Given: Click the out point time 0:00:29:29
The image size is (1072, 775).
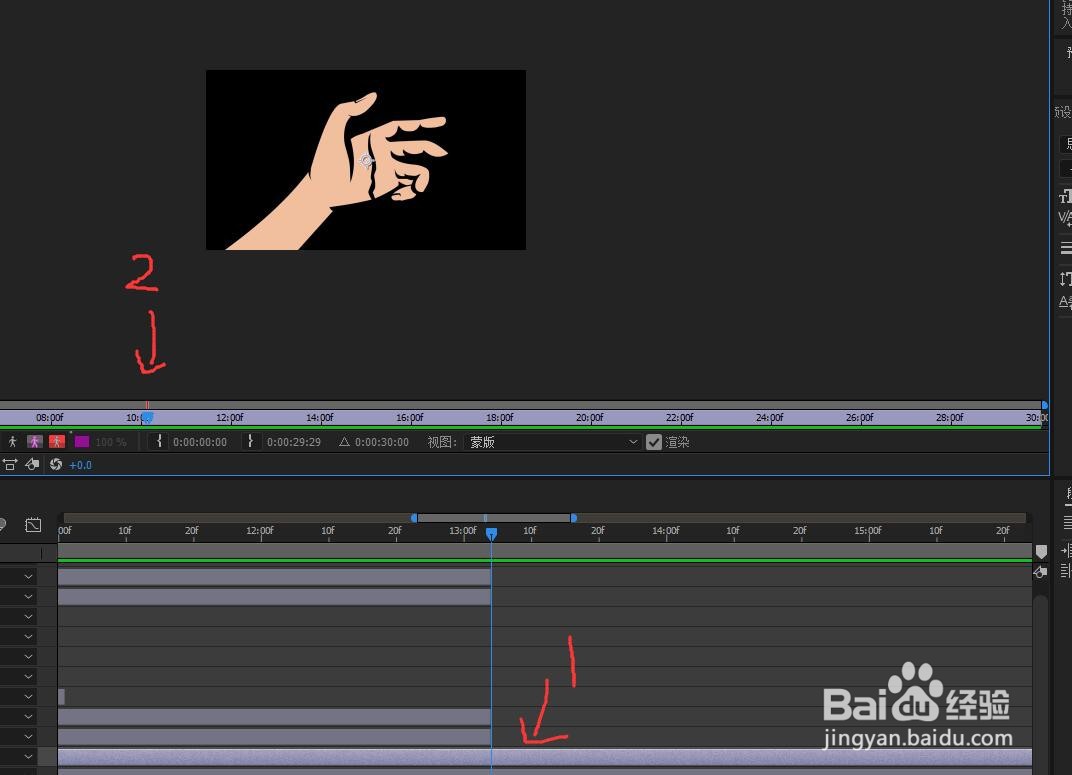Looking at the screenshot, I should pyautogui.click(x=294, y=442).
